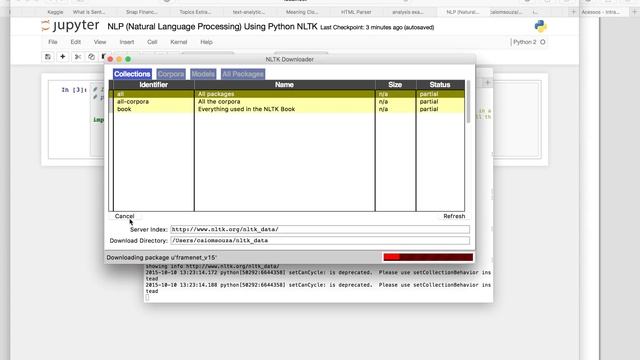Copy the selected cell with the copy icon
Screen dimensions: 640x360
pos(91,57)
